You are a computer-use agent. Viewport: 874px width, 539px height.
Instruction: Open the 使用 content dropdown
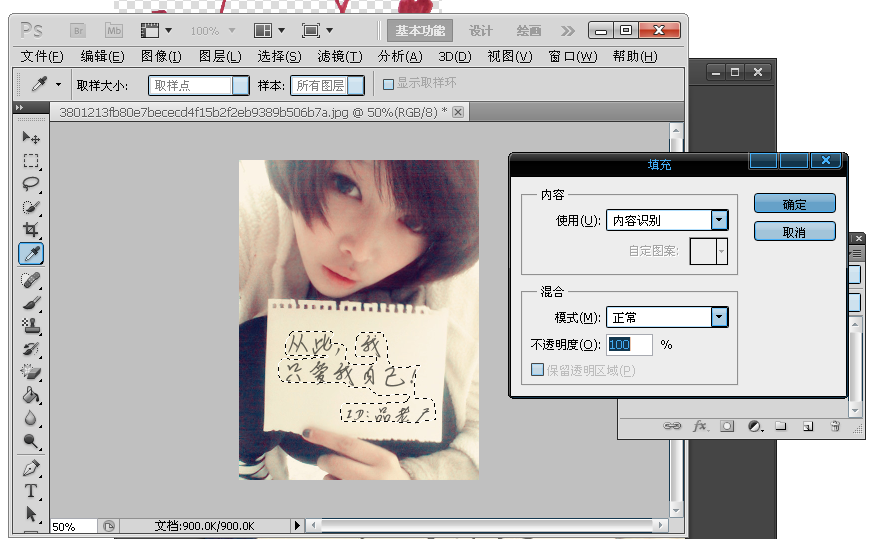[x=718, y=220]
